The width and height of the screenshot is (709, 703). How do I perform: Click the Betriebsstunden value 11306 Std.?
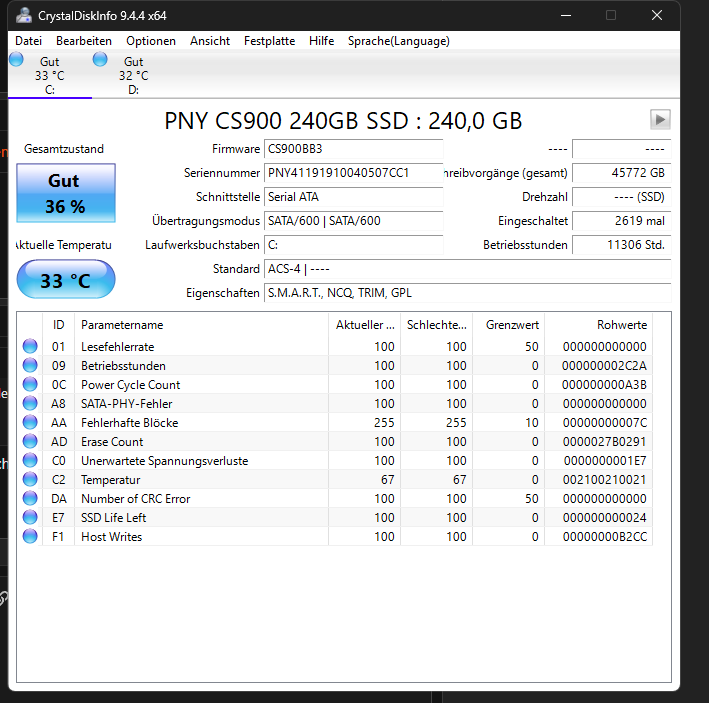coord(622,245)
